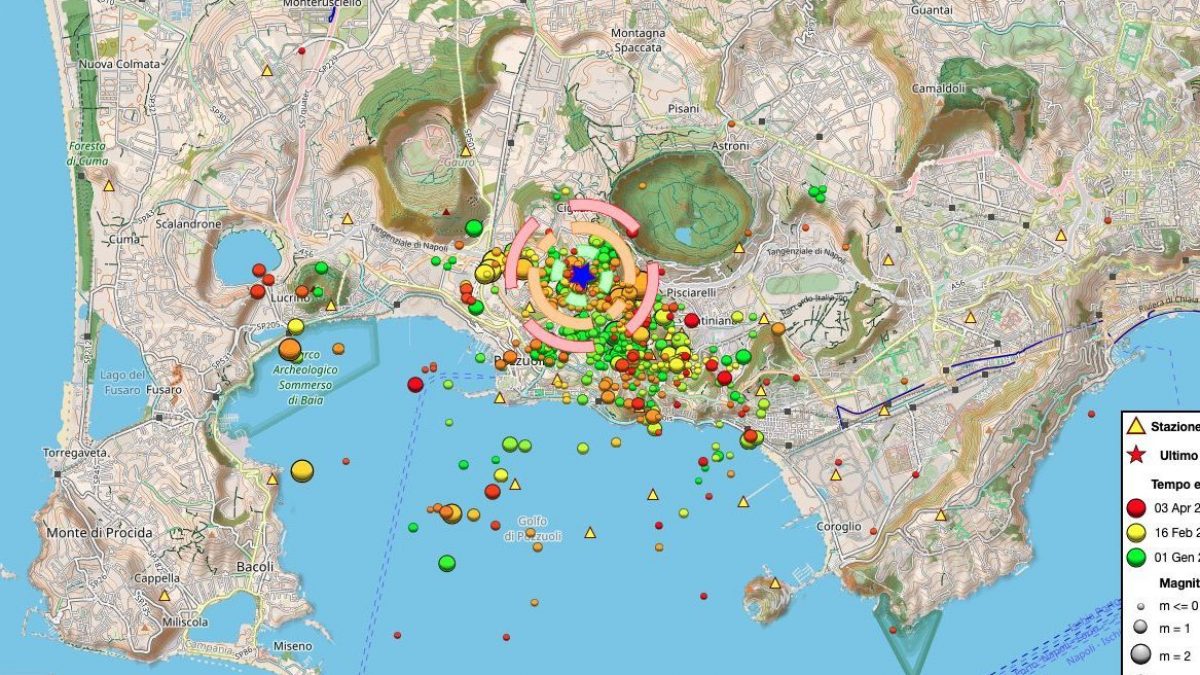The height and width of the screenshot is (675, 1200).
Task: Select the lone red earthquake marker in the gulf
Action: (417, 383)
